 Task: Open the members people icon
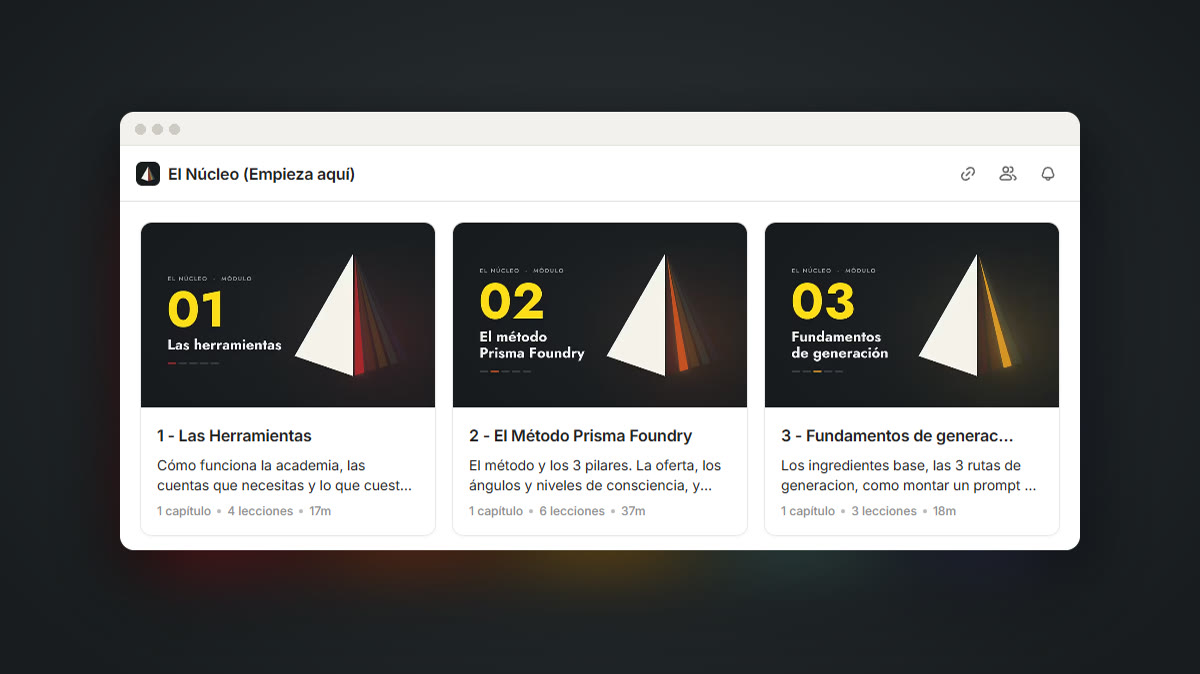[x=1008, y=174]
